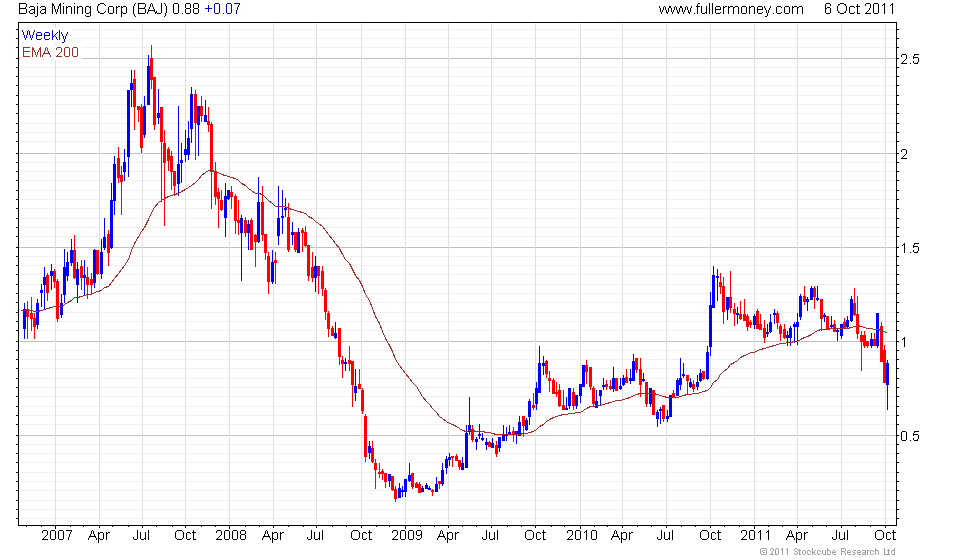980x560 pixels.
Task: Click the Baja Mining Corp (BAJ) title
Action: click(x=92, y=9)
